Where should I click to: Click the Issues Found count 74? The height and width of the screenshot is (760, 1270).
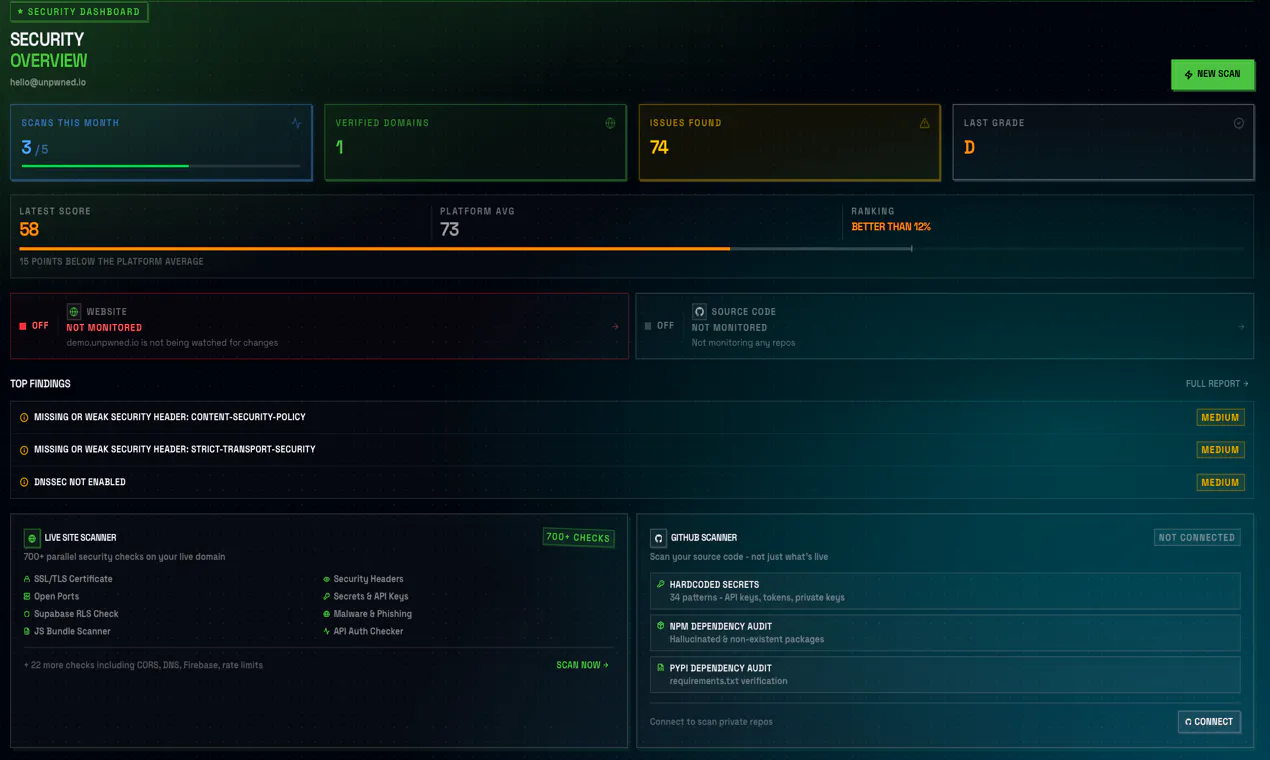pos(659,147)
